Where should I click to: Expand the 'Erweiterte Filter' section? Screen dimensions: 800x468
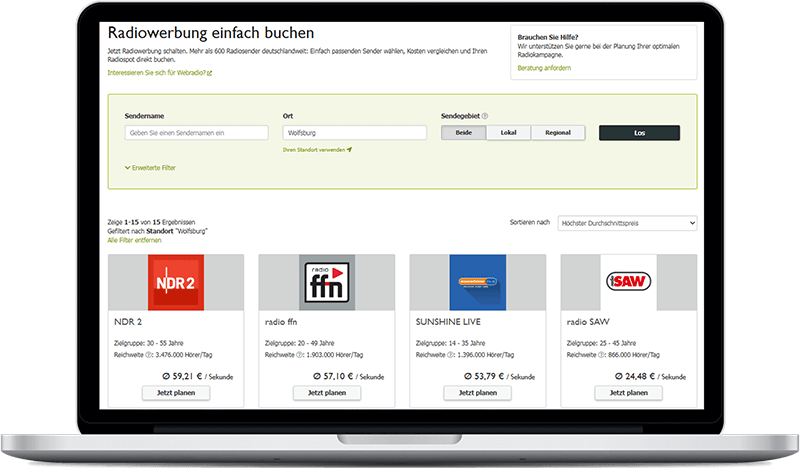coord(150,168)
